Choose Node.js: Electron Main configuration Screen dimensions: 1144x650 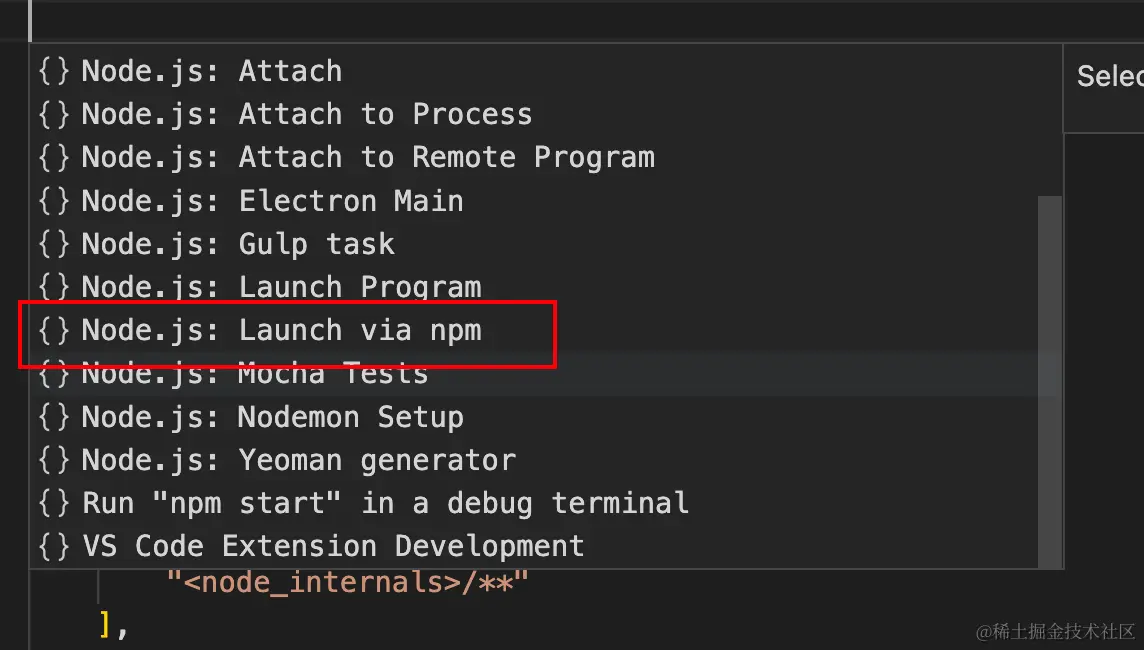click(272, 201)
